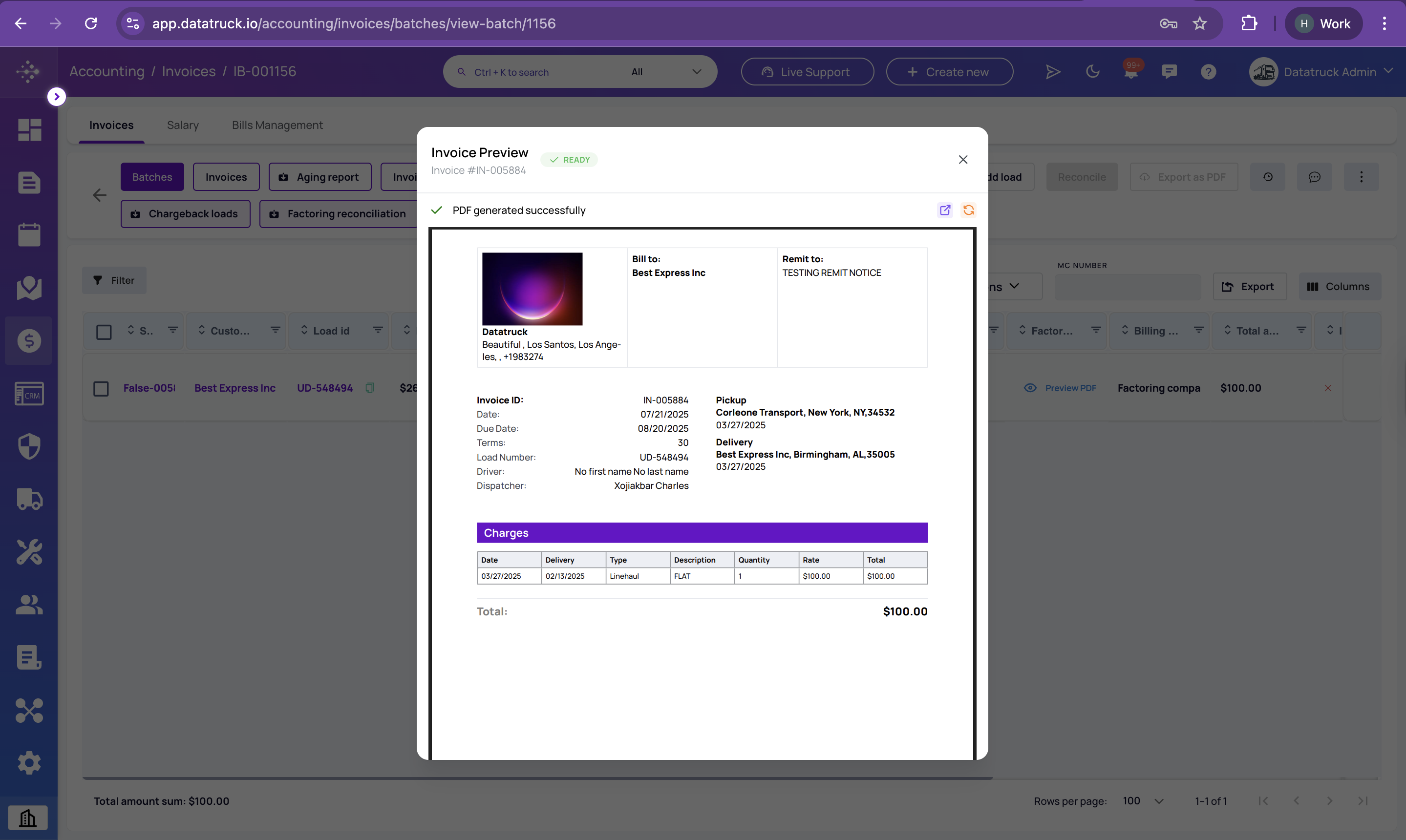The image size is (1406, 840).
Task: Open safety shield icon in sidebar
Action: point(29,446)
